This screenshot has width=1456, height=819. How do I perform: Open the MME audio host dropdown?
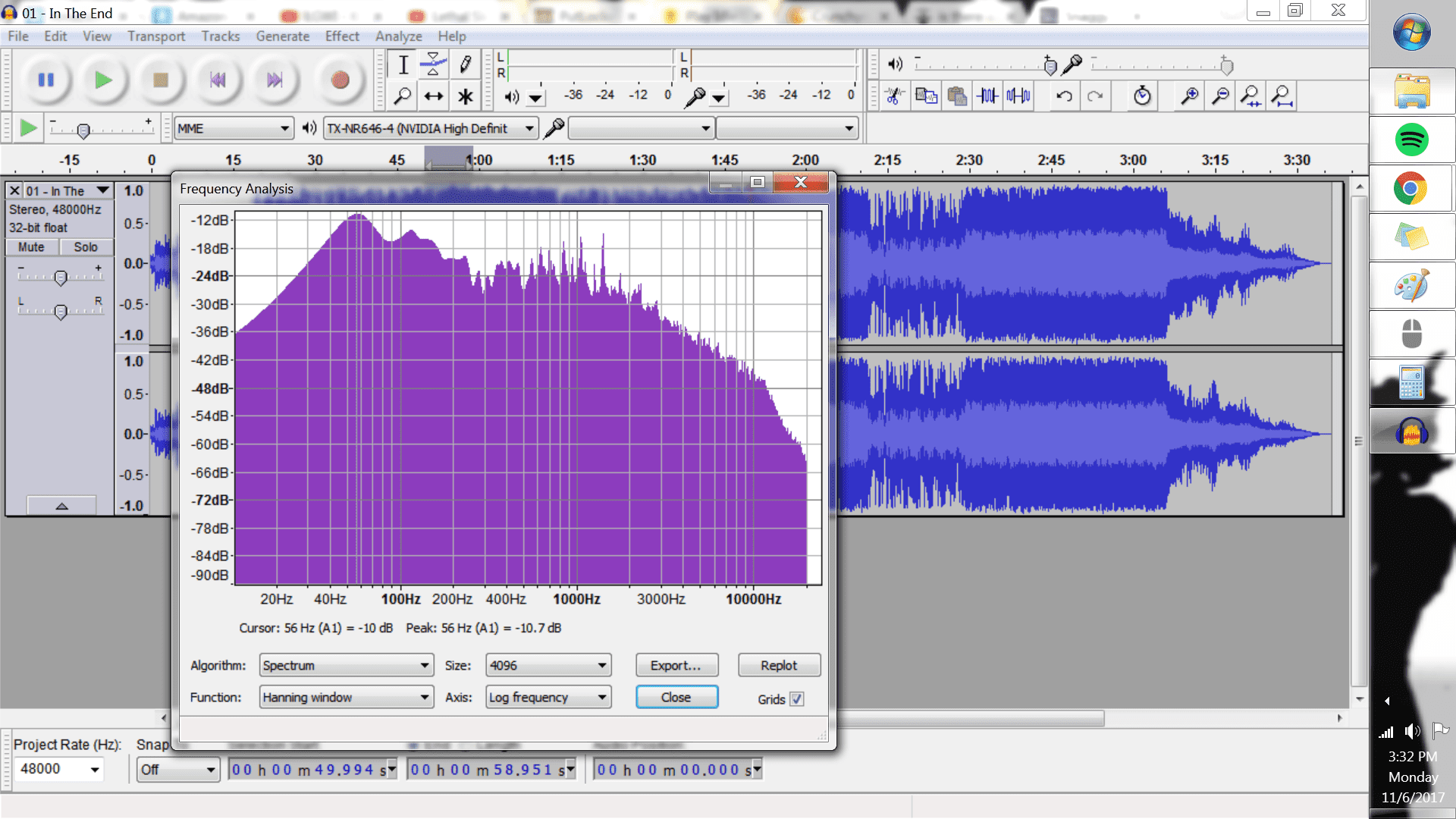click(234, 128)
